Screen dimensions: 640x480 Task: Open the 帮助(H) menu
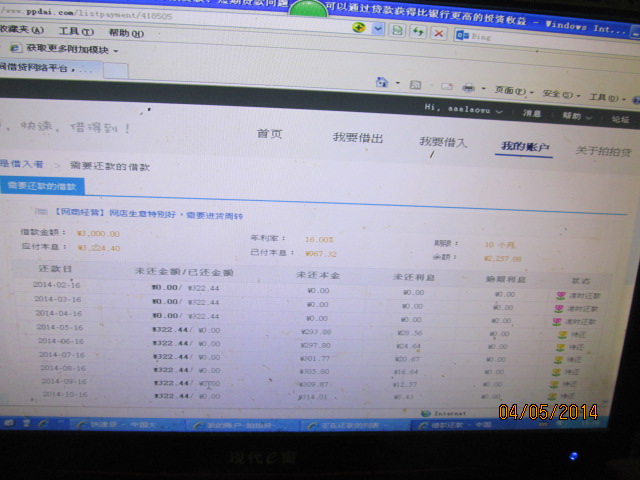pos(126,33)
